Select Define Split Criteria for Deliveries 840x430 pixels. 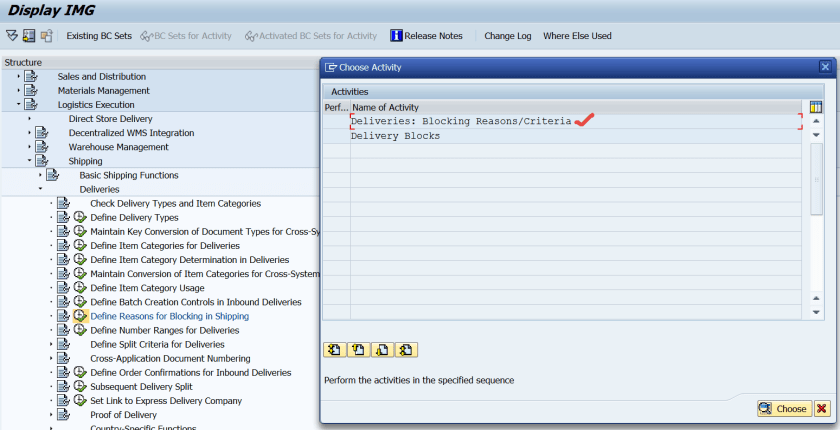[157, 344]
